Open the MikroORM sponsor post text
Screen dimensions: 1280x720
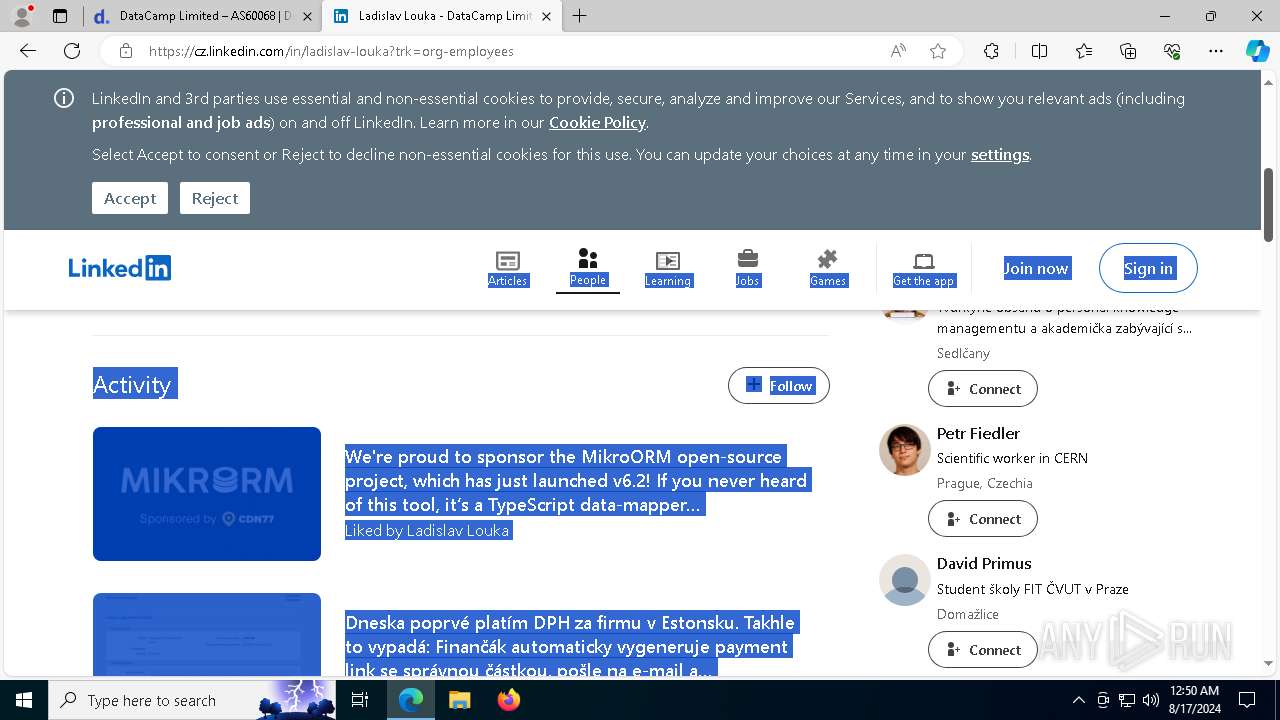[x=576, y=481]
